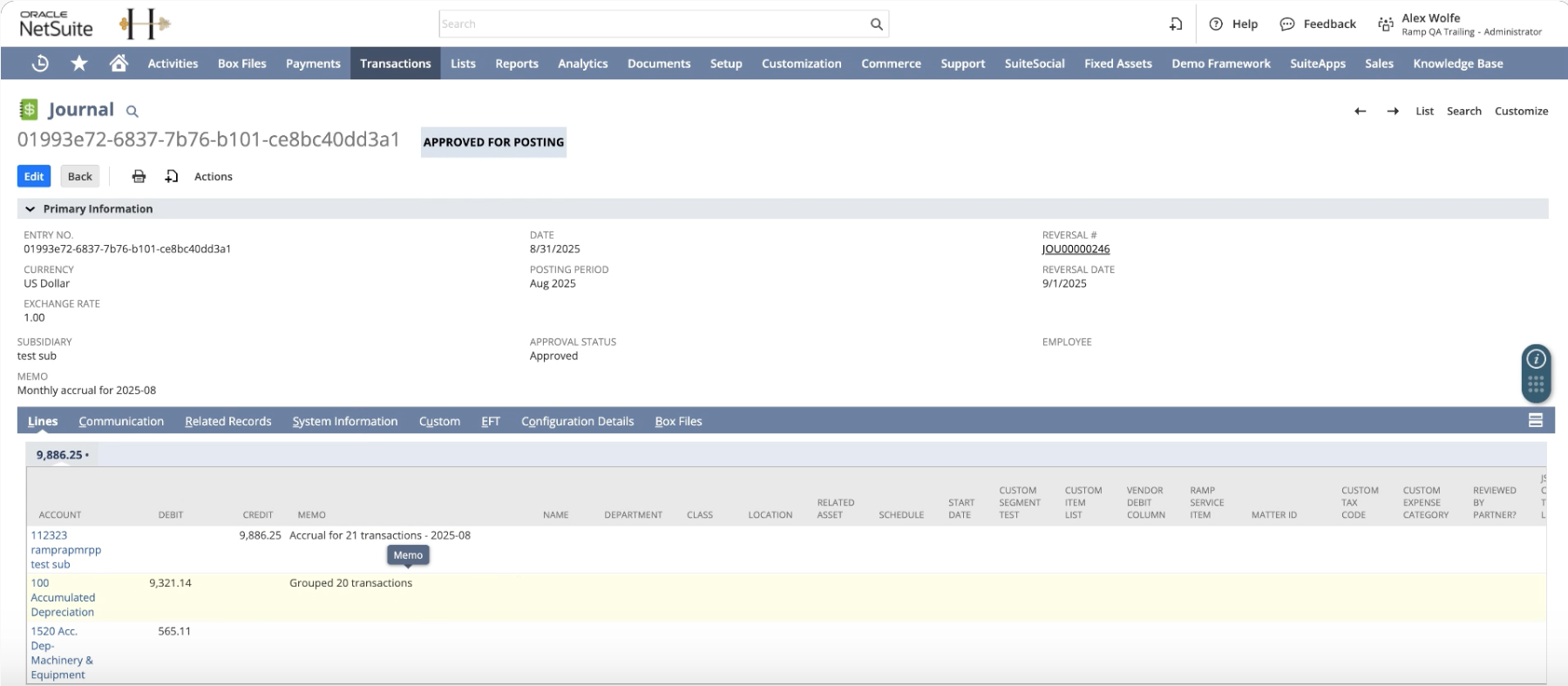Open the Knowledge Base menu
The image size is (1568, 686).
pos(1458,63)
